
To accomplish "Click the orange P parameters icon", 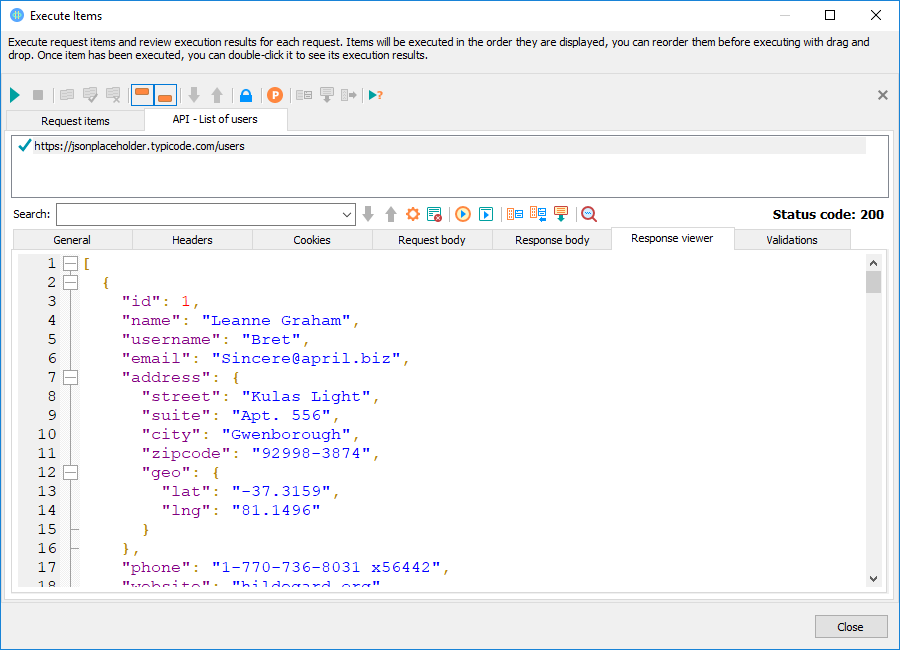I will 274,94.
